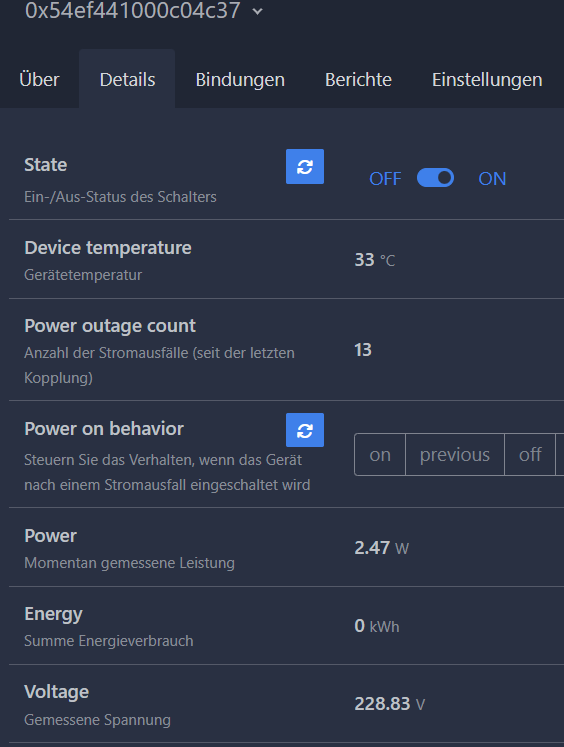Click the 0 kWh energy reading

(x=377, y=626)
